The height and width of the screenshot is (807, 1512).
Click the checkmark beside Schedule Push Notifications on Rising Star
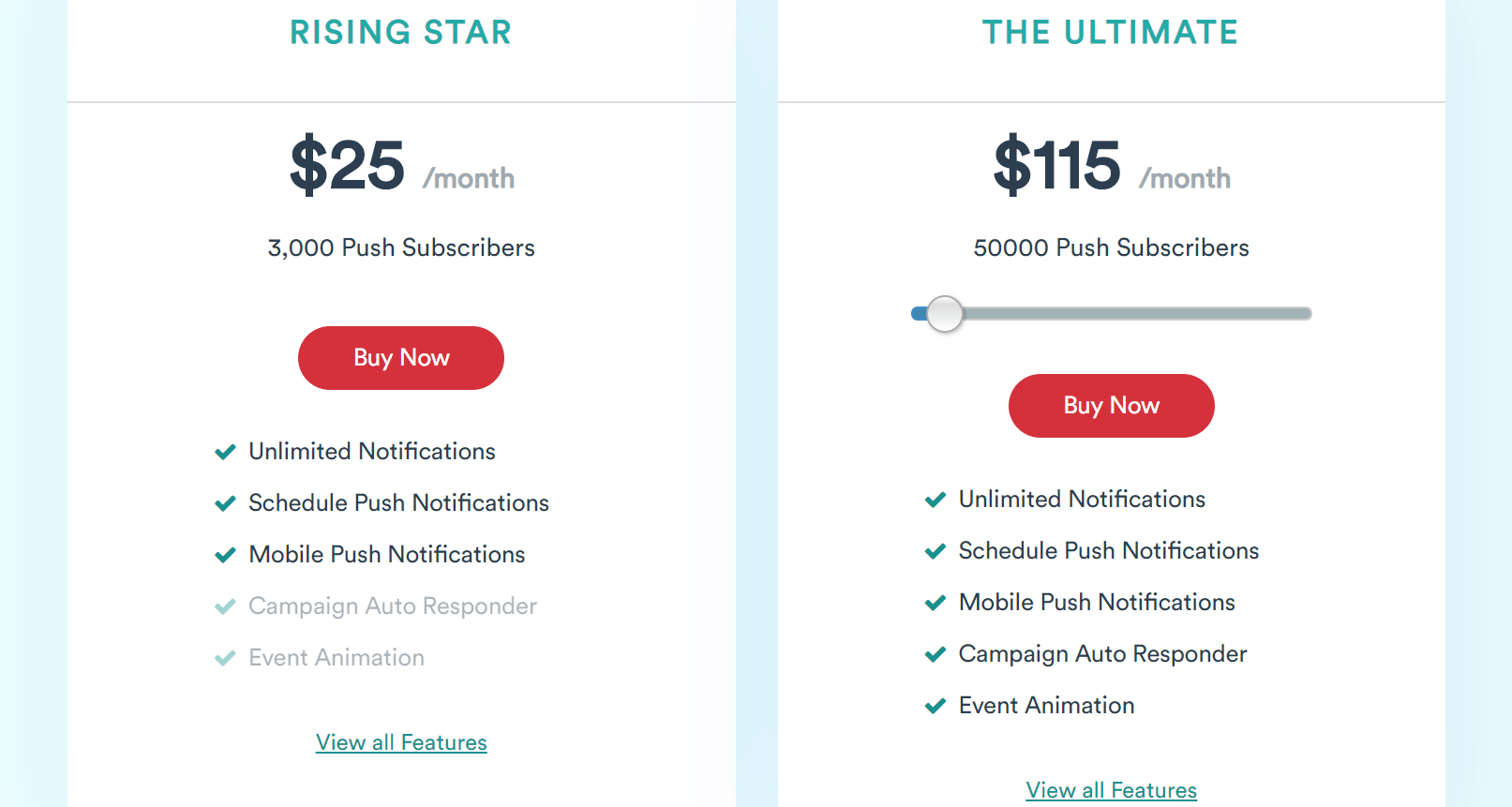point(225,502)
